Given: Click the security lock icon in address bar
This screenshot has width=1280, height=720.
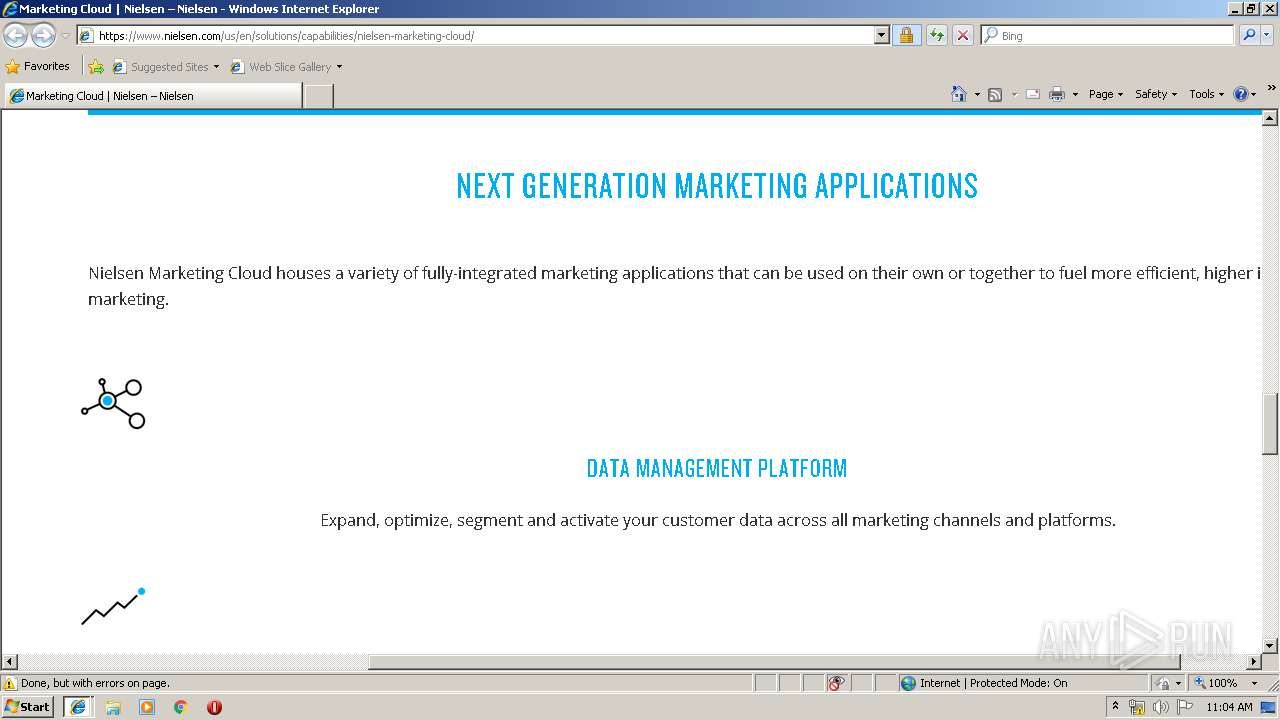Looking at the screenshot, I should [x=906, y=36].
